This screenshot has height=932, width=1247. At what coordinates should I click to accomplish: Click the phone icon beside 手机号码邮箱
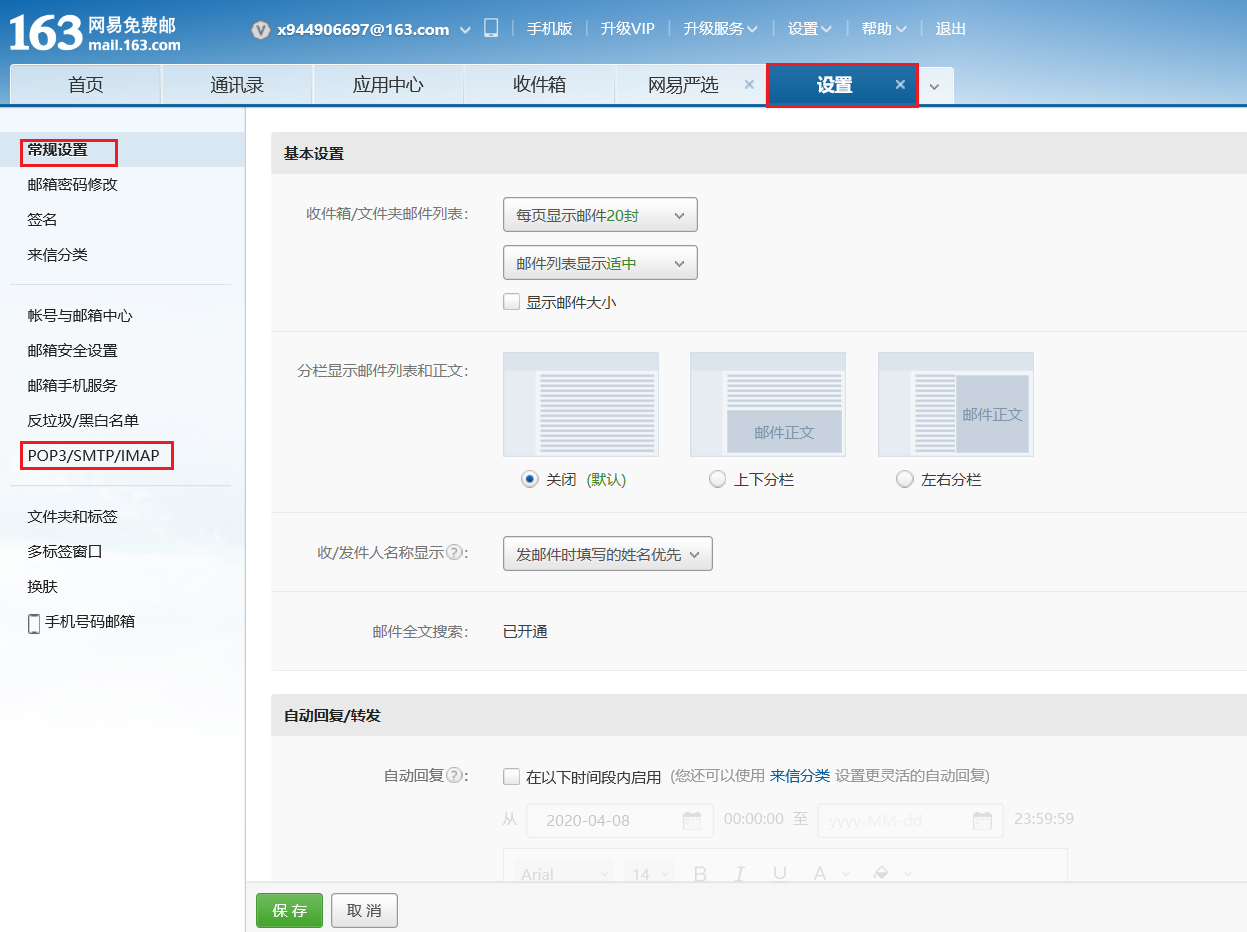(x=34, y=623)
